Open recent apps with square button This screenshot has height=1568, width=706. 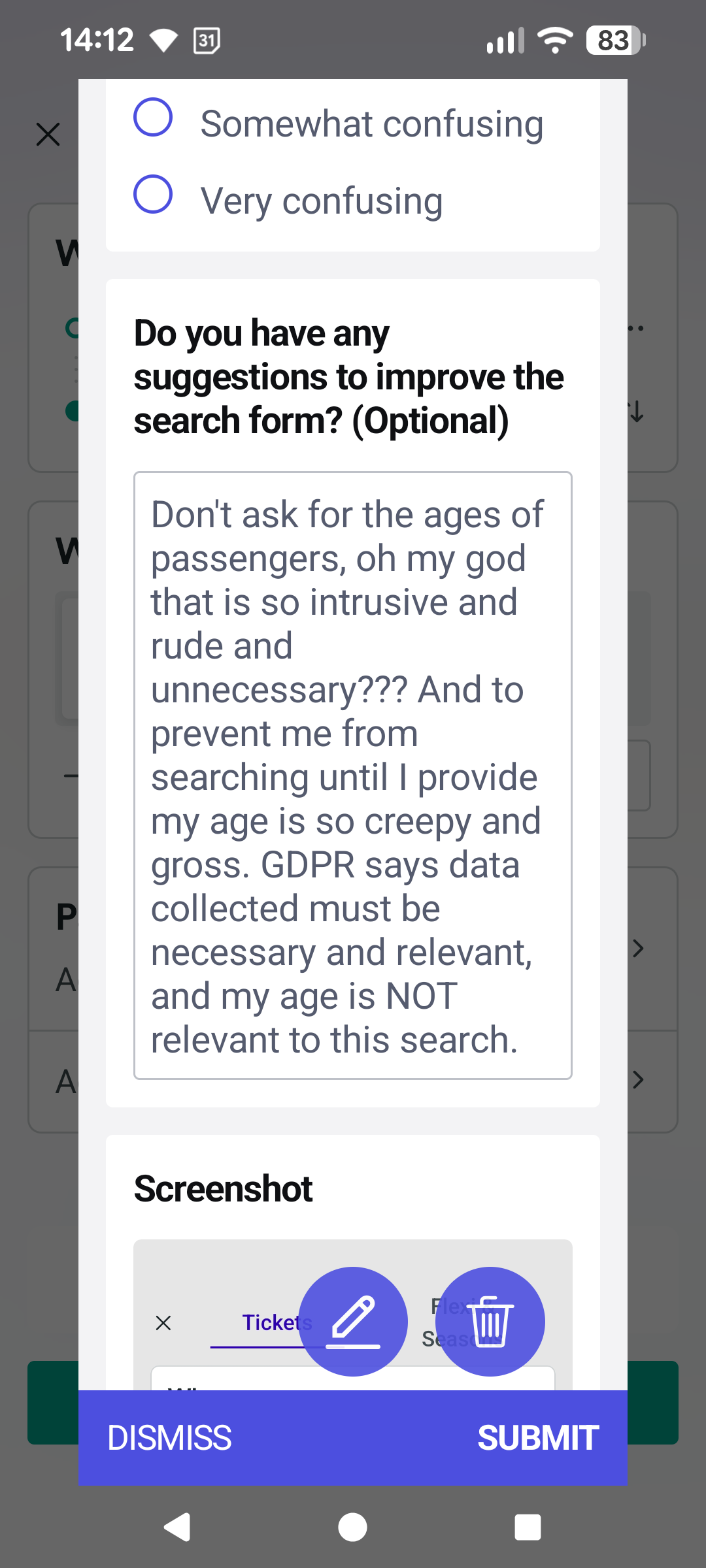[x=528, y=1527]
